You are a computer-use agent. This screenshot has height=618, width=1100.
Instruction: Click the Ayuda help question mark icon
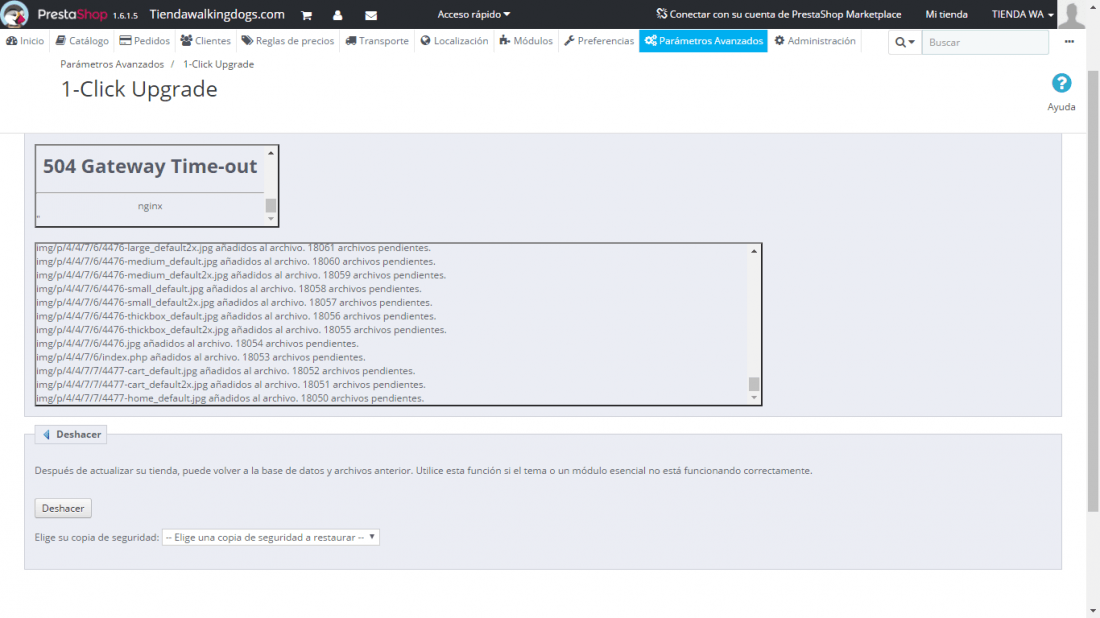[x=1061, y=83]
